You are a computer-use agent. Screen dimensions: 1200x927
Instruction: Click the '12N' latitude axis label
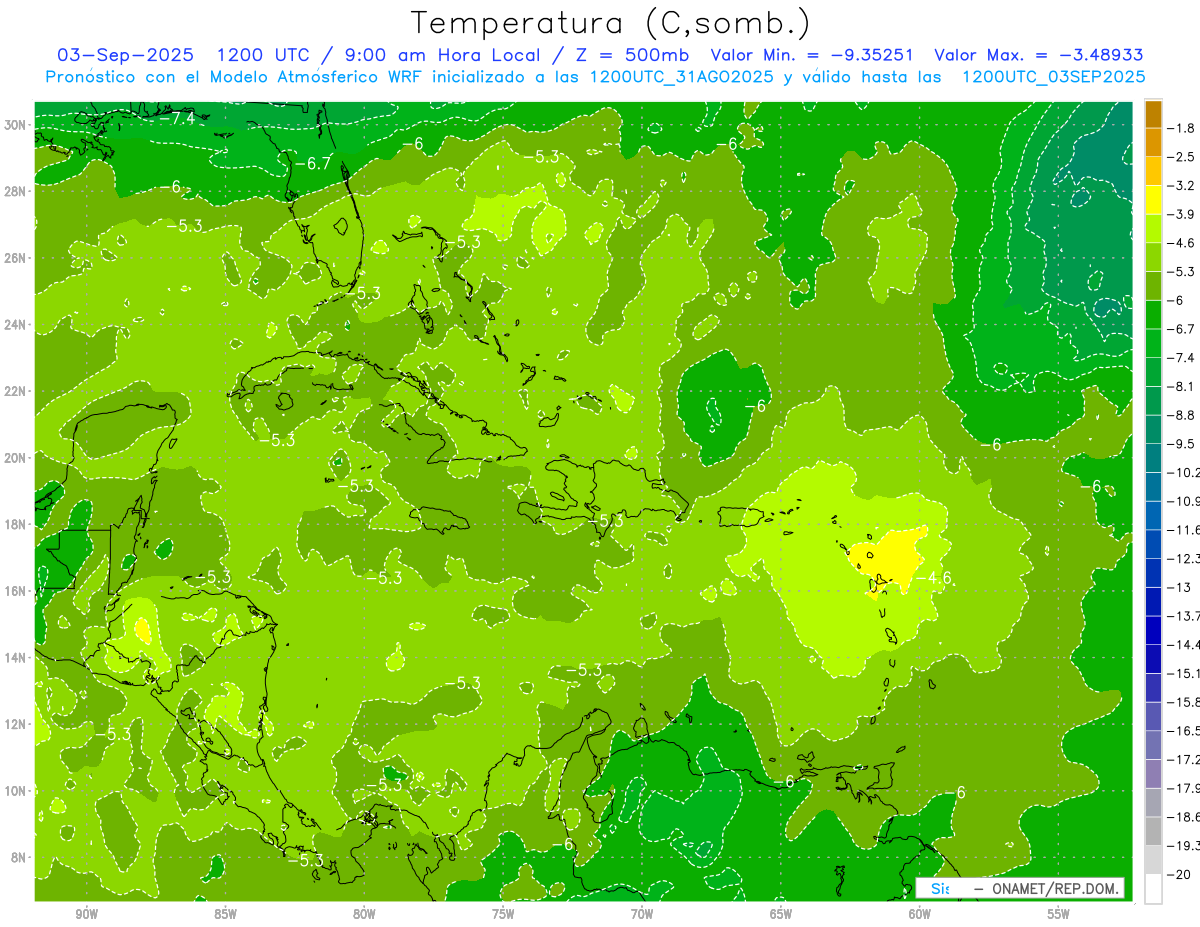pos(15,724)
